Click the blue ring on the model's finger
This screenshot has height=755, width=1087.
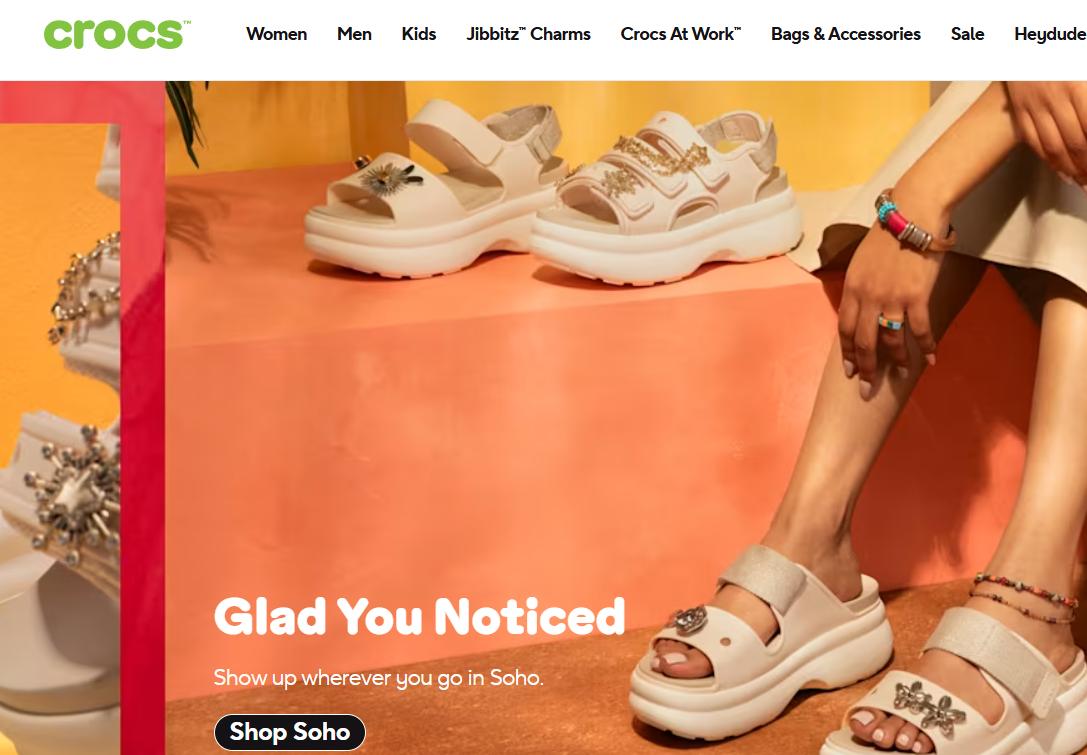tap(890, 322)
